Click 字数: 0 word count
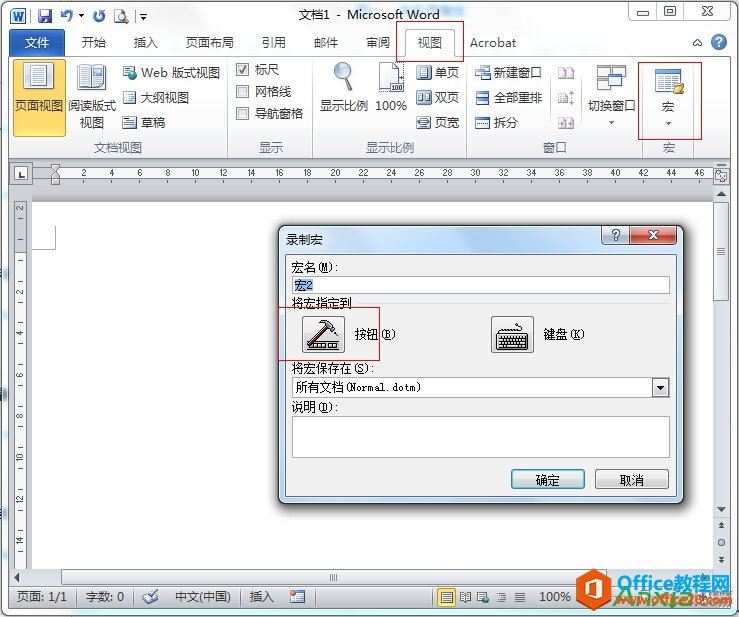 point(105,597)
